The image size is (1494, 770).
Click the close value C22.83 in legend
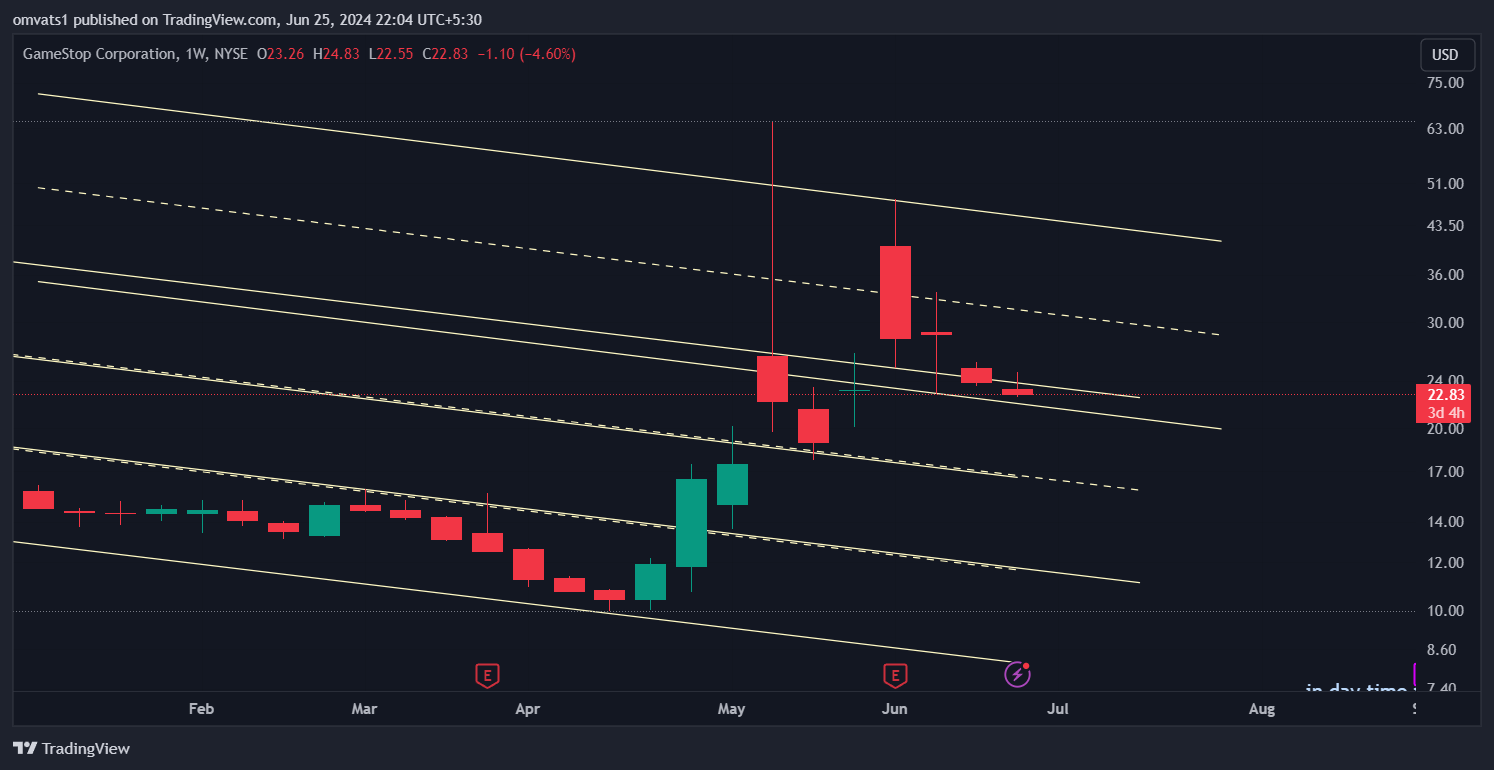click(x=446, y=54)
